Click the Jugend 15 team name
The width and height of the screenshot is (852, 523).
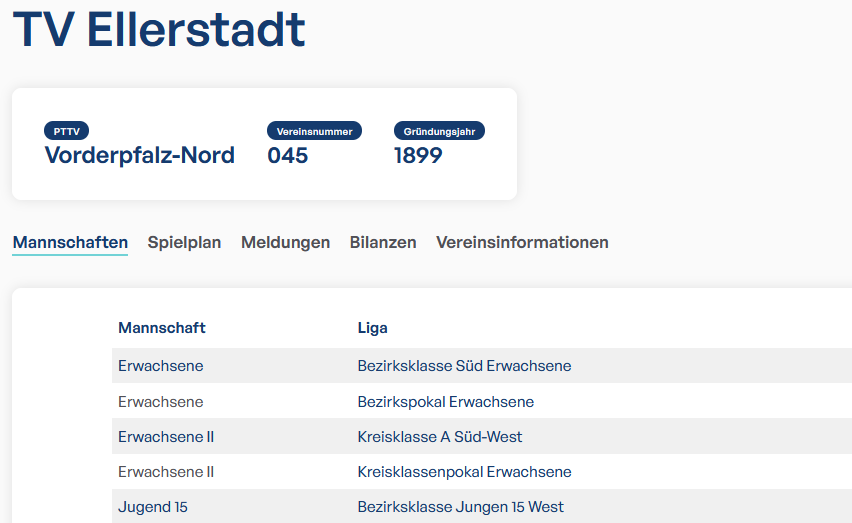click(x=153, y=507)
